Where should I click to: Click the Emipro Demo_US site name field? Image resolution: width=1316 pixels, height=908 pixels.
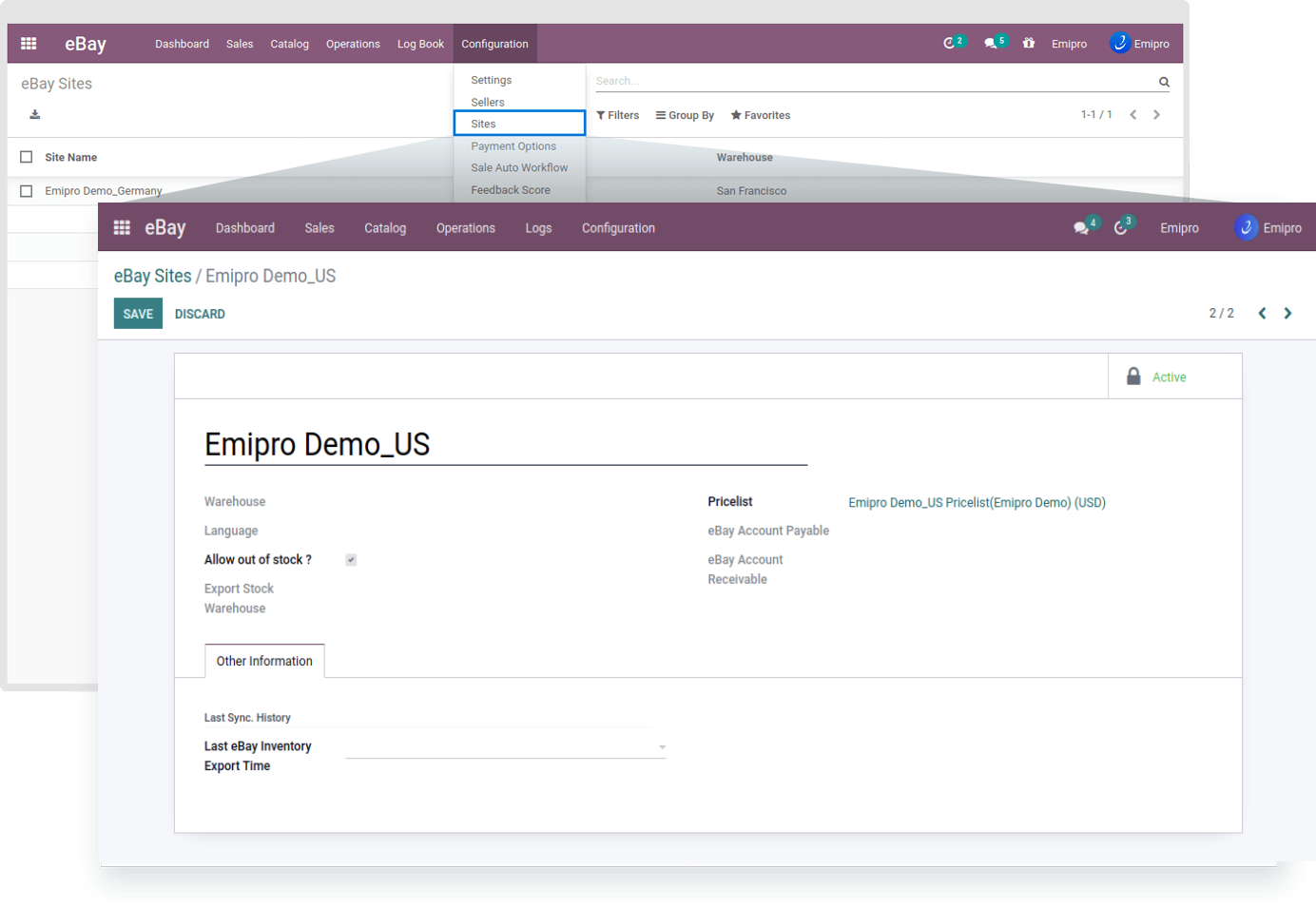pos(505,445)
